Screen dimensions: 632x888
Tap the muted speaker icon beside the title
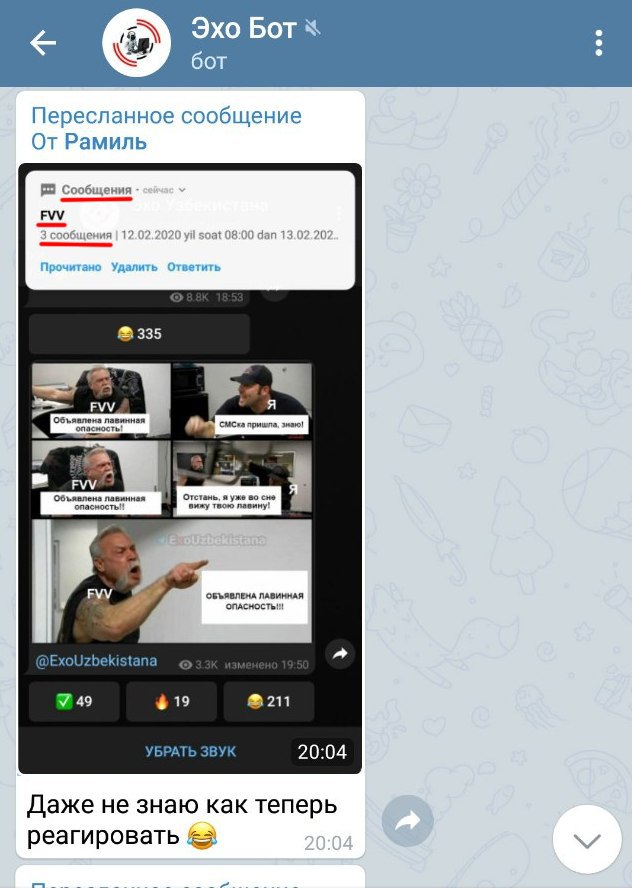pos(312,28)
